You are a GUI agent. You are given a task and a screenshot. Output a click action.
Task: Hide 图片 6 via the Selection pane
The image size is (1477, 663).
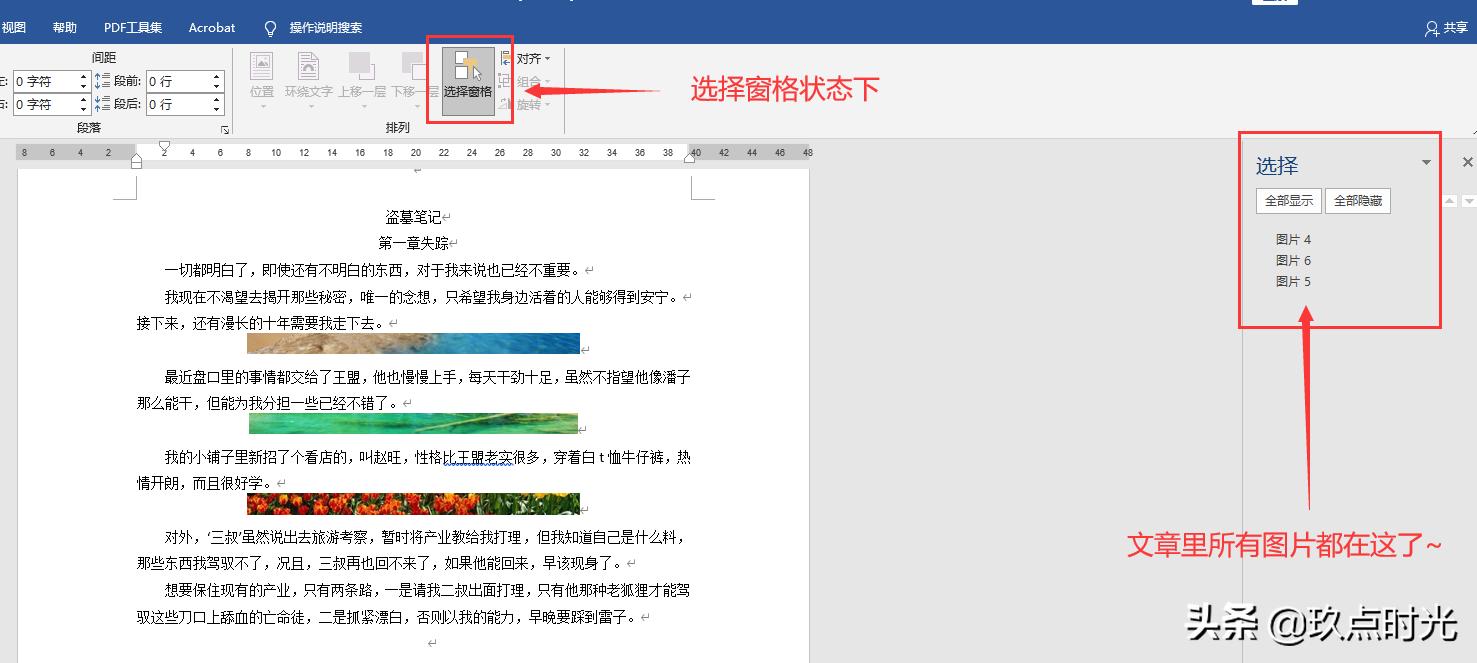point(1294,260)
